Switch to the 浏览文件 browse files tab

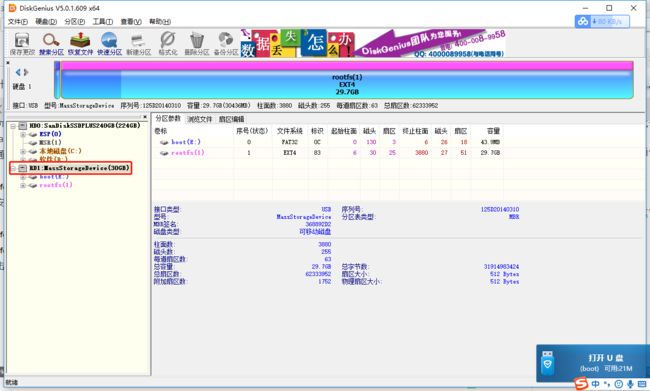200,119
